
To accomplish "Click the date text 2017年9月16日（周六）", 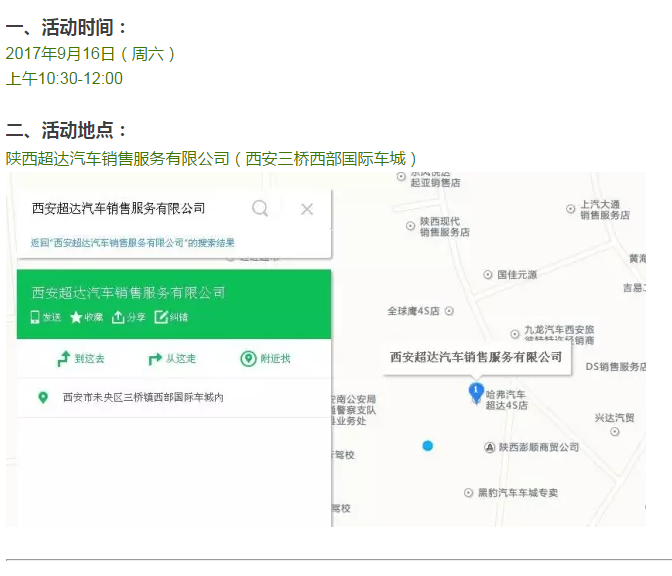I will tap(90, 54).
